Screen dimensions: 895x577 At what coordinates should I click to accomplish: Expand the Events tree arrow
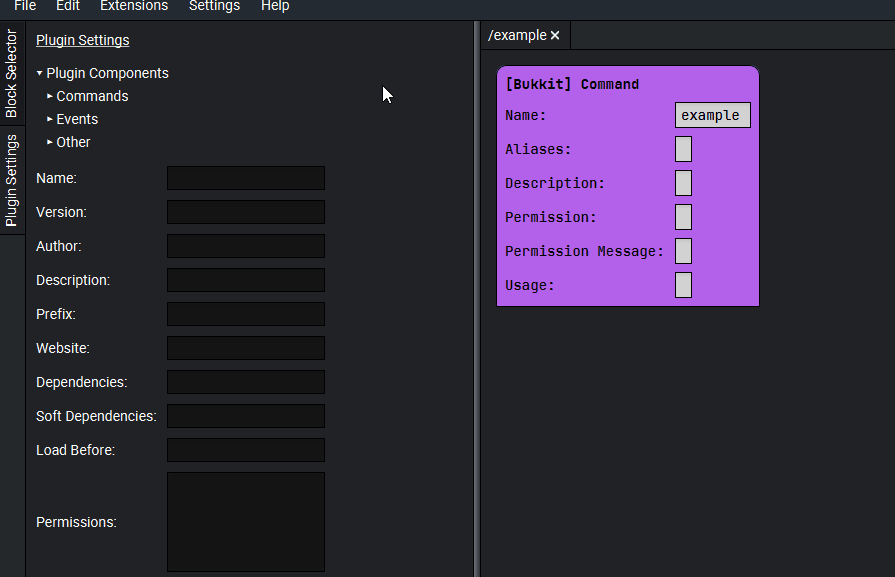[50, 119]
